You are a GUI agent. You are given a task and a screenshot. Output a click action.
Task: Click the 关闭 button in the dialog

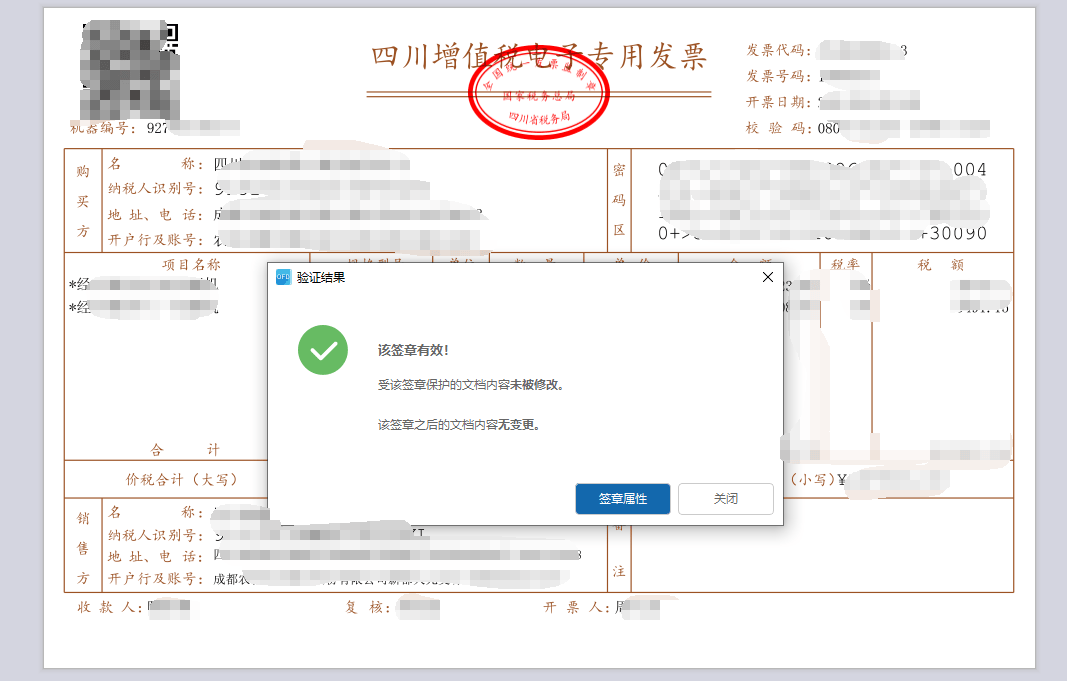click(x=725, y=499)
